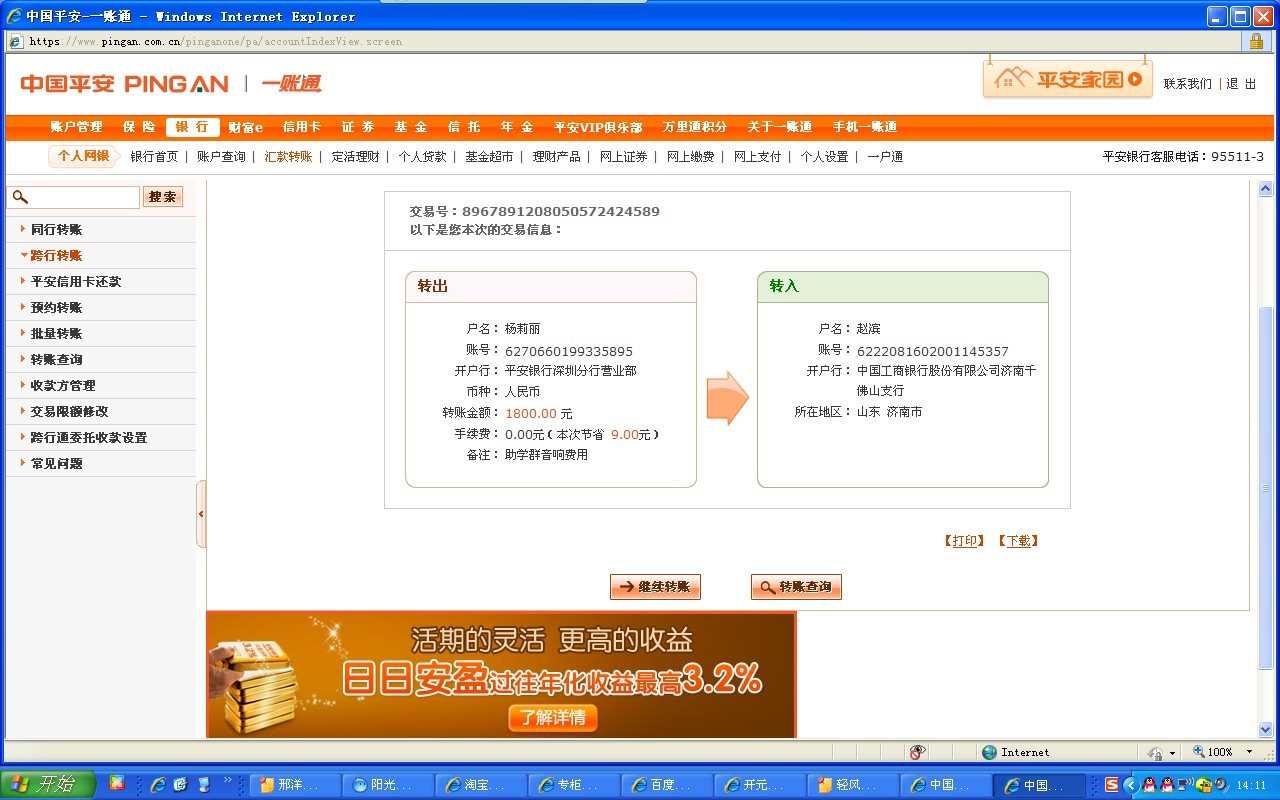
Task: Open the 开始 Start button
Action: (47, 785)
